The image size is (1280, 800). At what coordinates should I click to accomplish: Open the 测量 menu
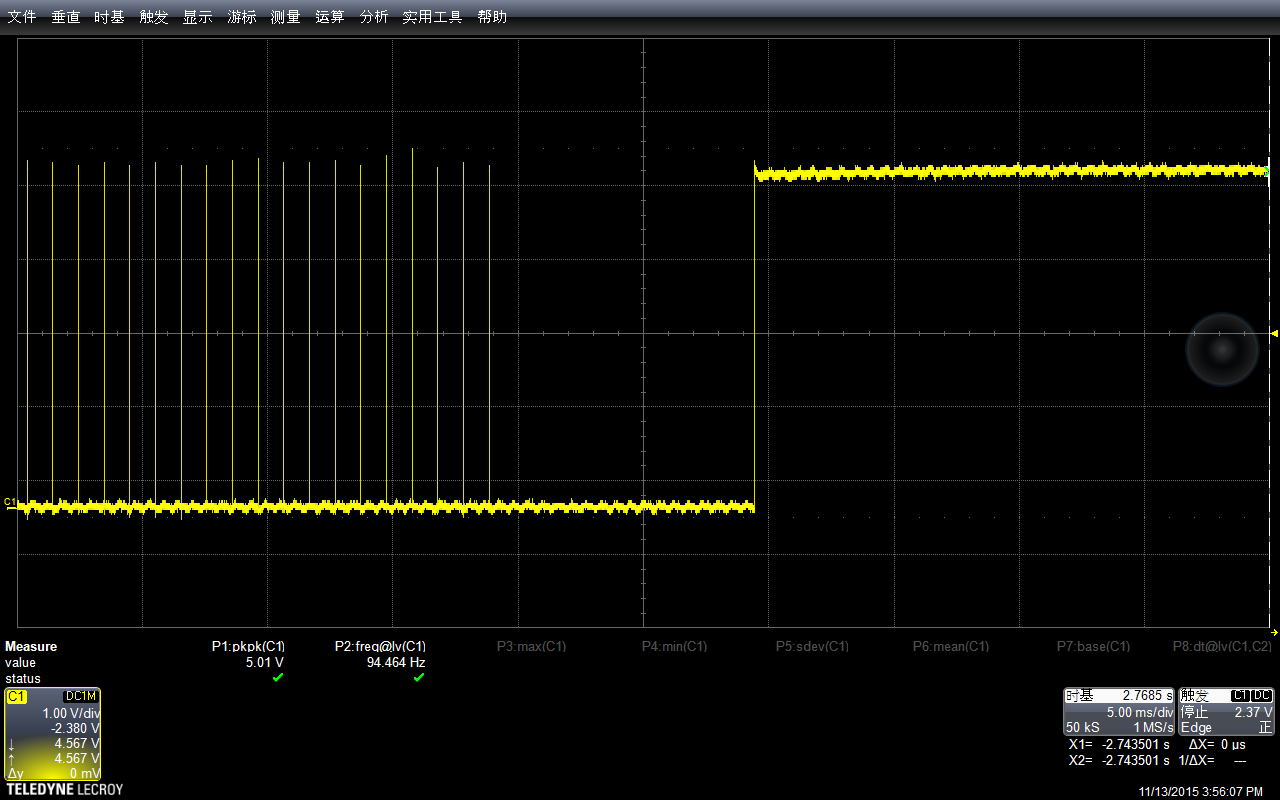click(286, 17)
